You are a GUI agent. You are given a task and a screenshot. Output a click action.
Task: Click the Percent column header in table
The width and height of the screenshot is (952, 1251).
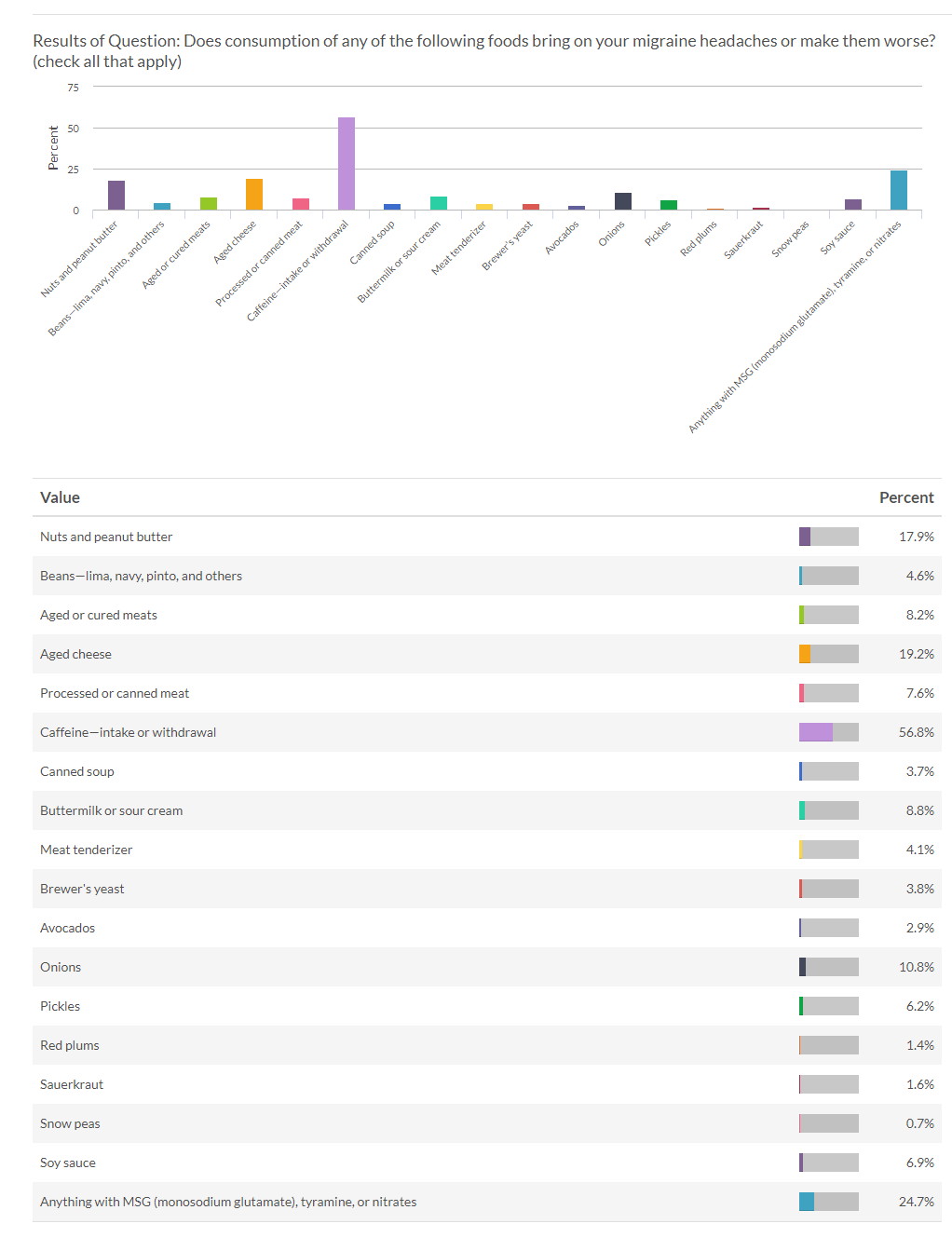[x=905, y=497]
